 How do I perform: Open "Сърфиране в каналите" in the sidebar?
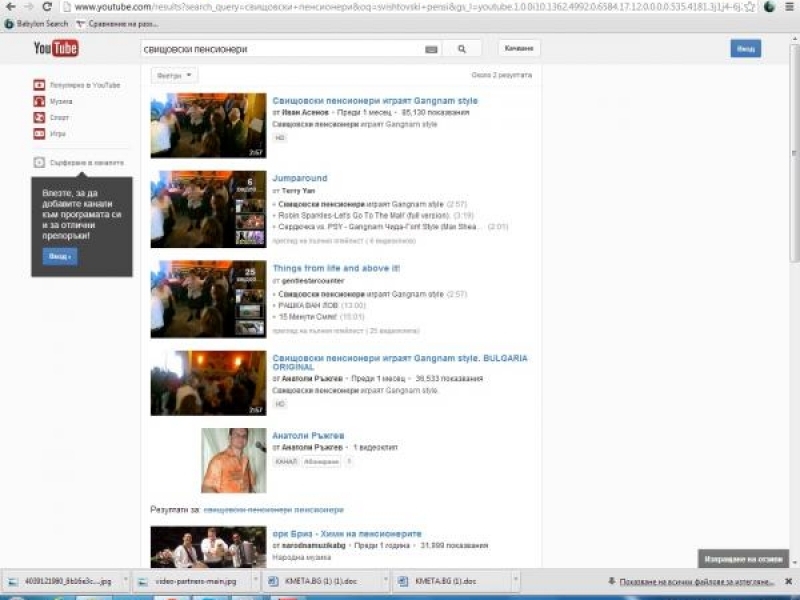coord(79,162)
